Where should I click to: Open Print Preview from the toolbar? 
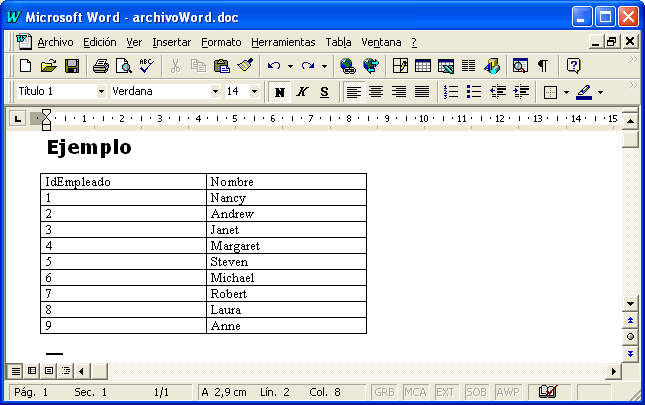[x=123, y=66]
